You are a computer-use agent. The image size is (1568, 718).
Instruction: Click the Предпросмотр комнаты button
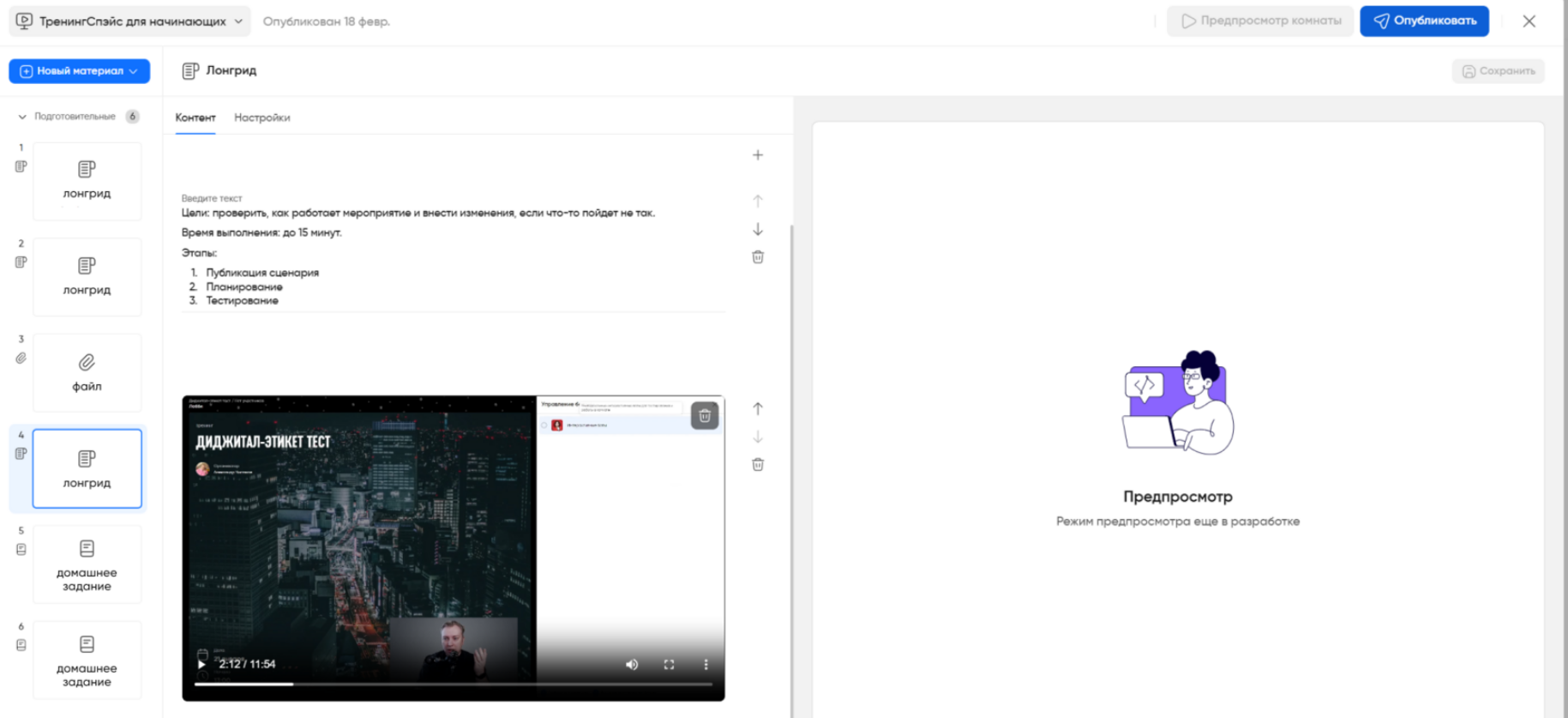coord(1259,21)
